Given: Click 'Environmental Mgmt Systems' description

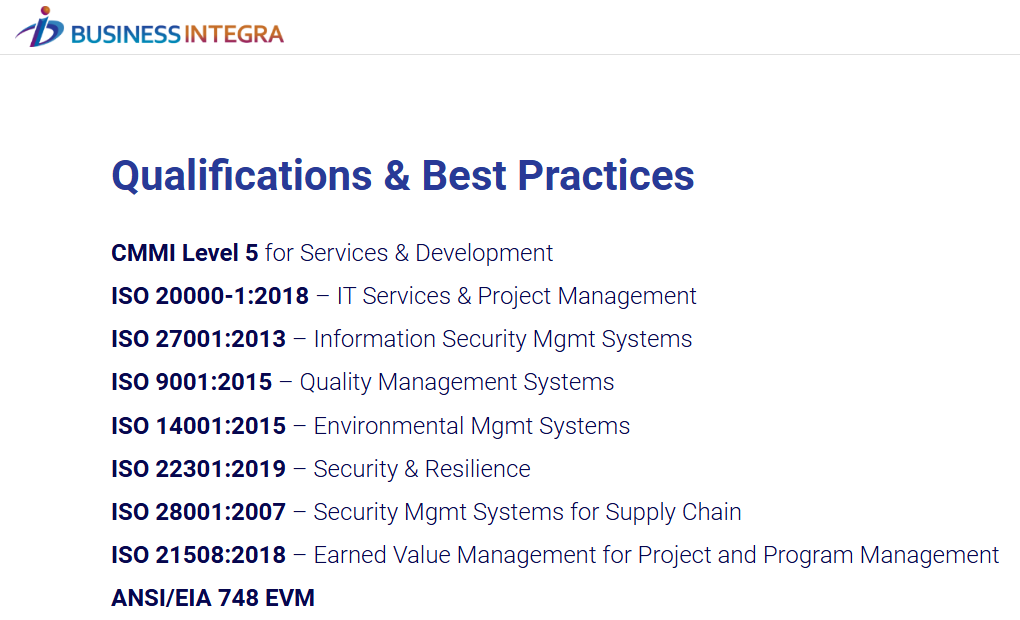Looking at the screenshot, I should [472, 426].
